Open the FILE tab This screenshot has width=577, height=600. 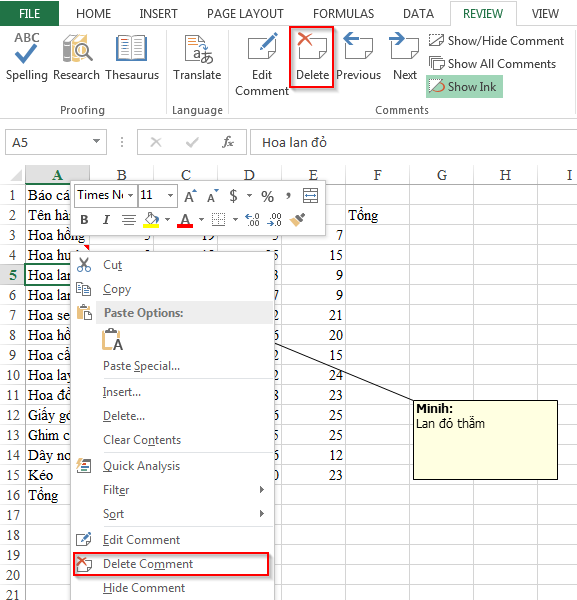(29, 13)
